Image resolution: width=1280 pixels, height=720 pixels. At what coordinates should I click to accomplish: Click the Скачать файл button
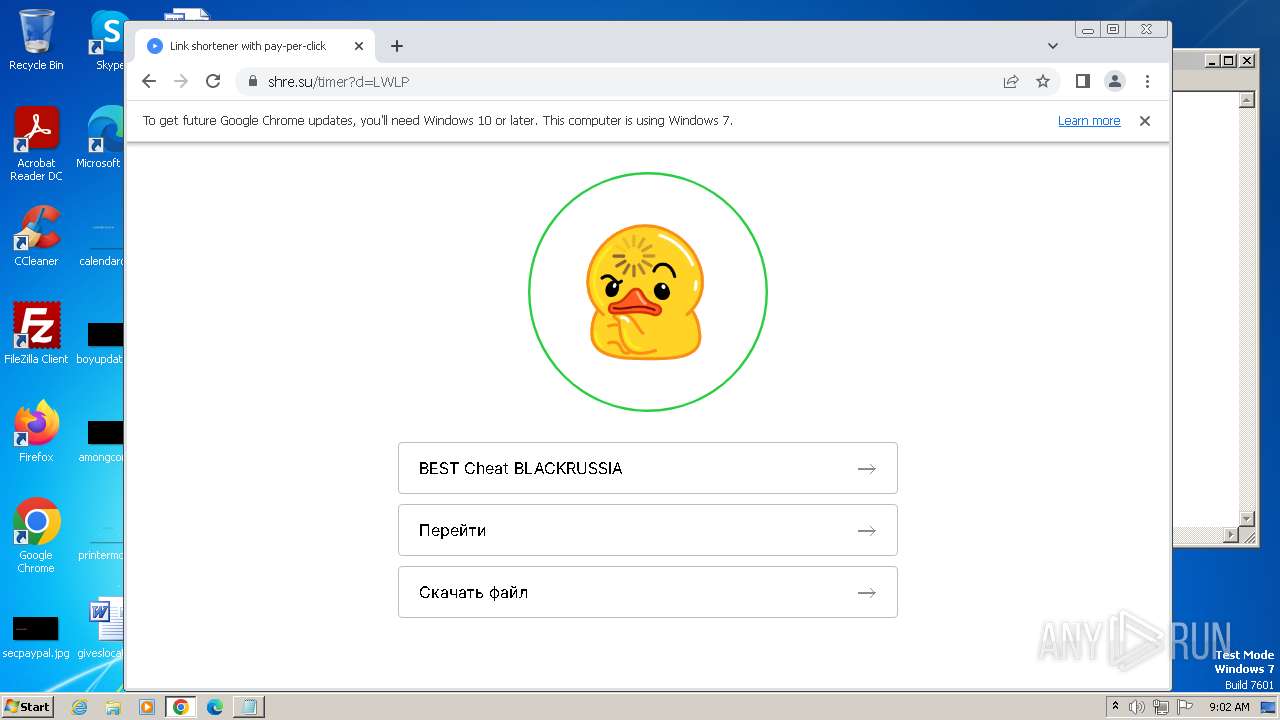(x=648, y=592)
